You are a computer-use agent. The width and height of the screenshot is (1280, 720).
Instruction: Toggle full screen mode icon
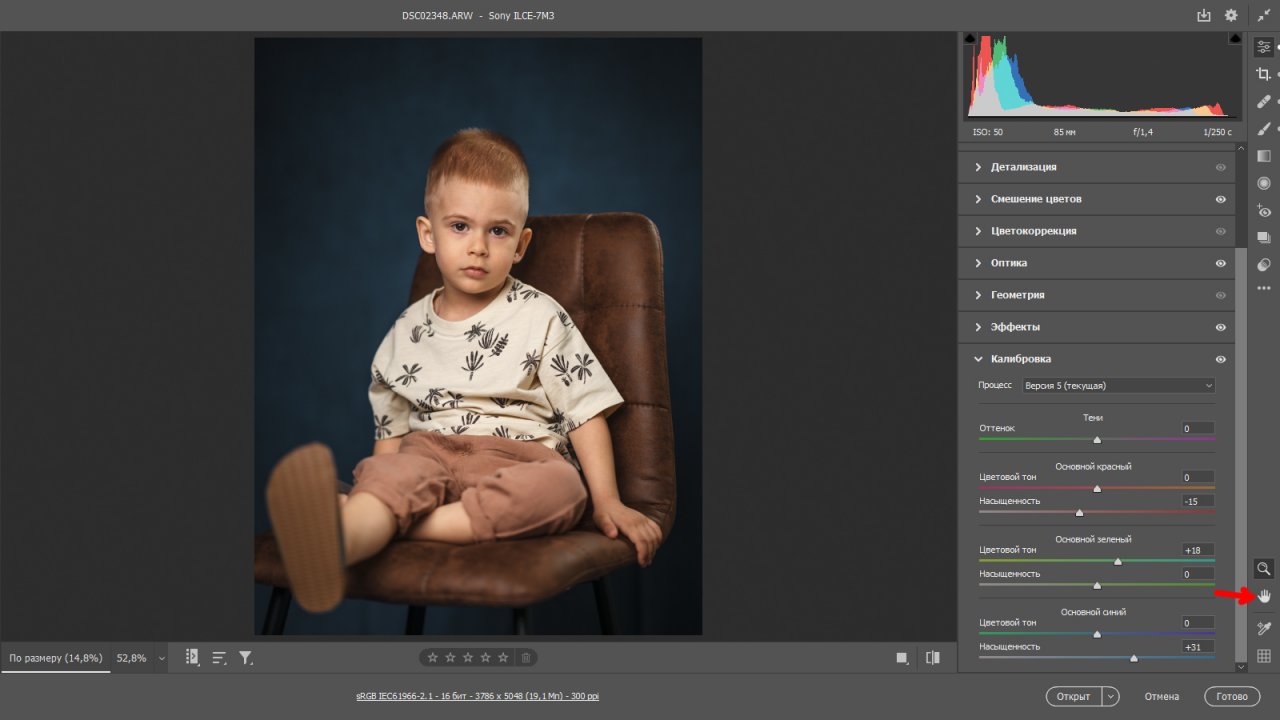coord(1264,16)
